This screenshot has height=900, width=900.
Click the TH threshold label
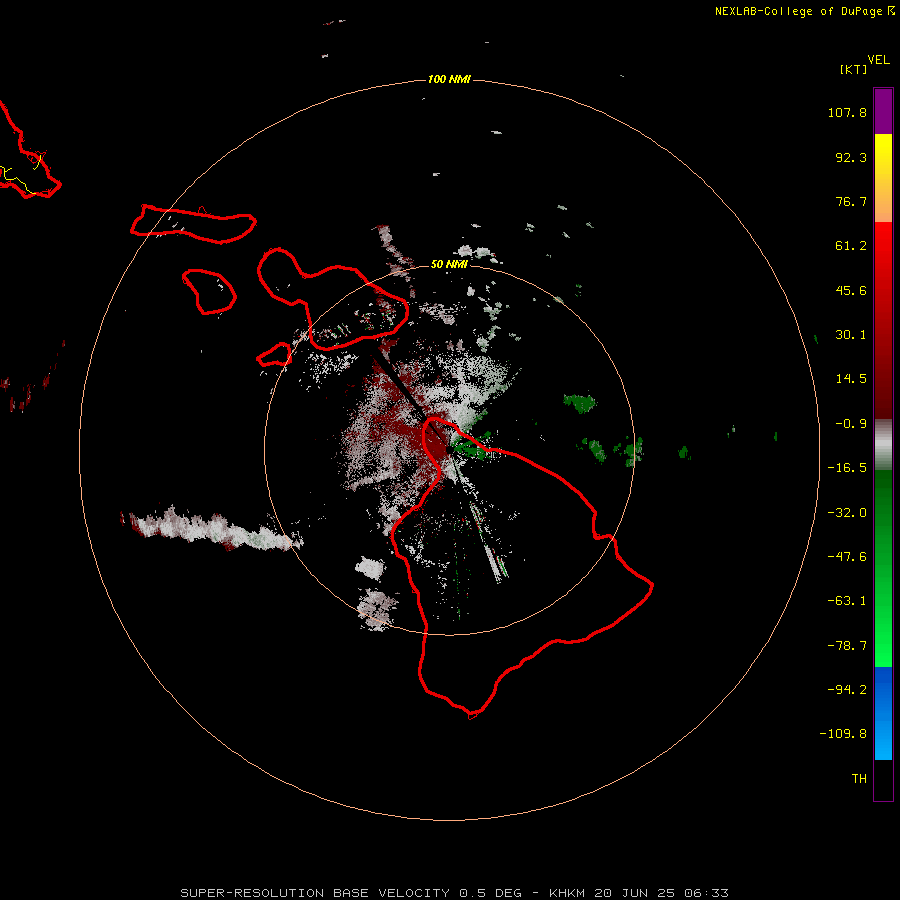pos(859,779)
